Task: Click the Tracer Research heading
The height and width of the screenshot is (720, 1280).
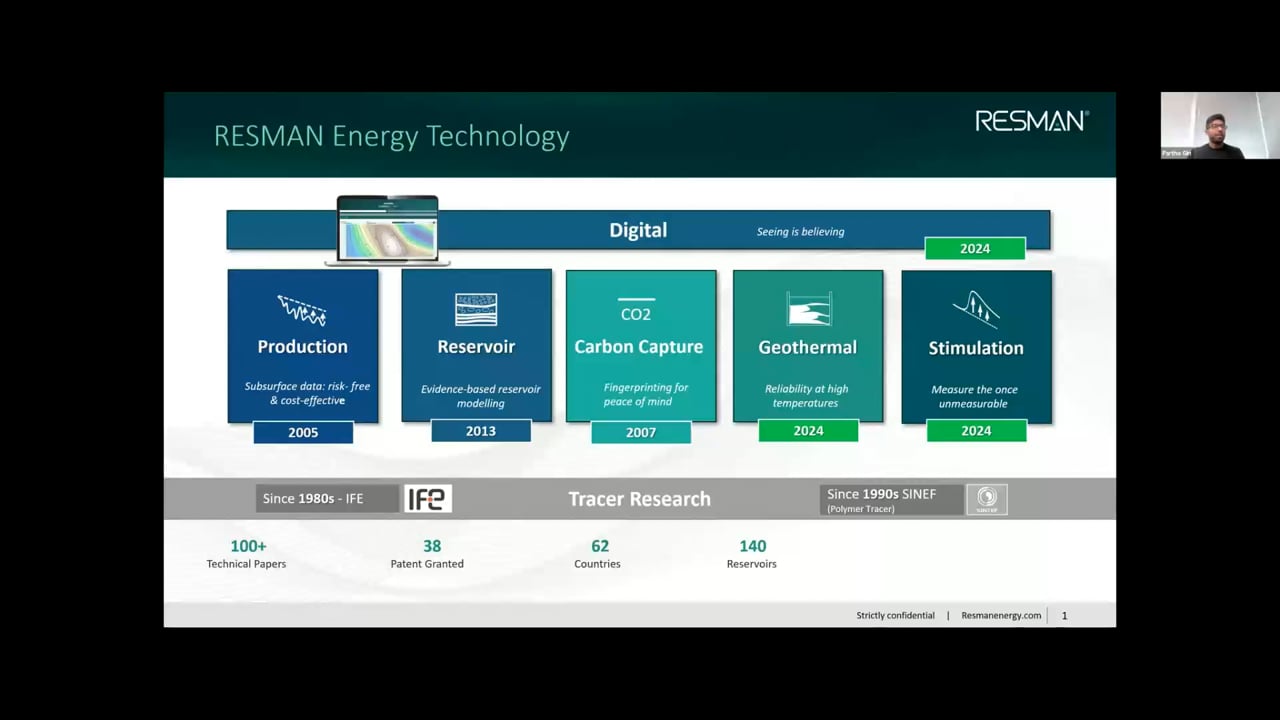Action: pyautogui.click(x=640, y=499)
